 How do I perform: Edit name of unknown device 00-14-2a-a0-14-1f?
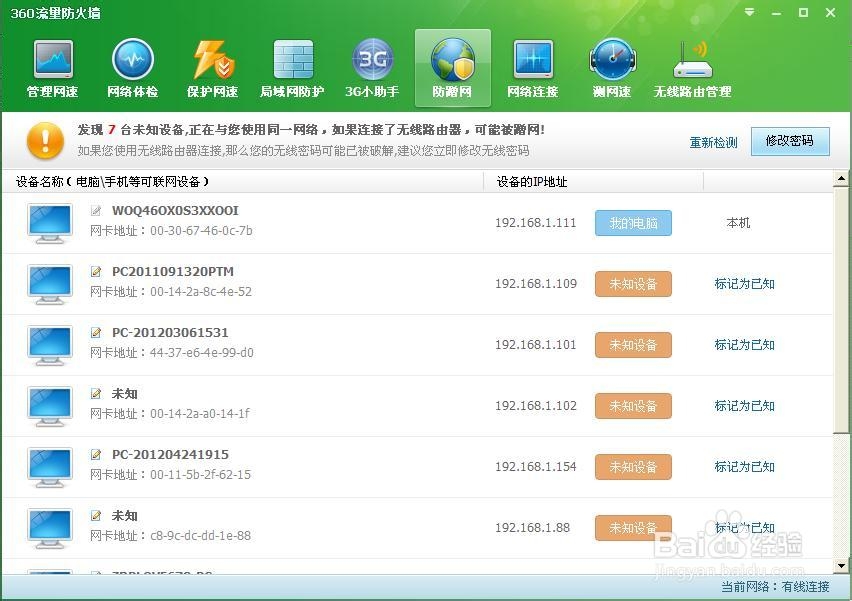96,393
